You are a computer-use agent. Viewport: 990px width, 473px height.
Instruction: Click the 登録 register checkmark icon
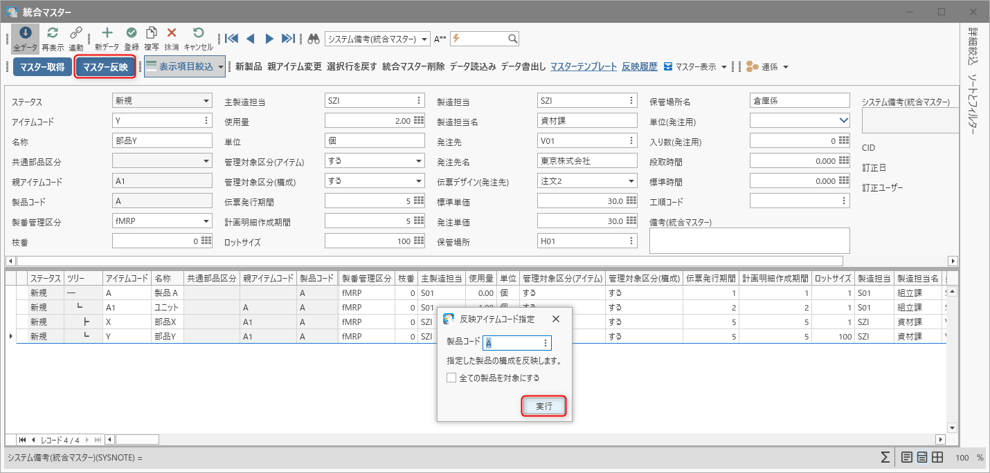point(131,35)
